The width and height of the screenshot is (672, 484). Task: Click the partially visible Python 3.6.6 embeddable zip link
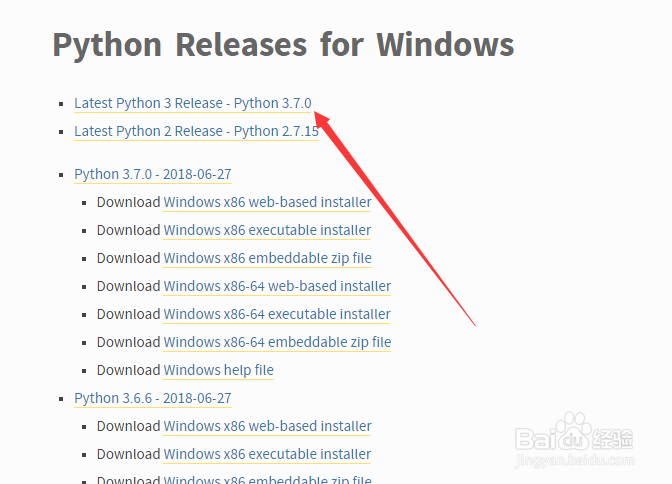(267, 479)
